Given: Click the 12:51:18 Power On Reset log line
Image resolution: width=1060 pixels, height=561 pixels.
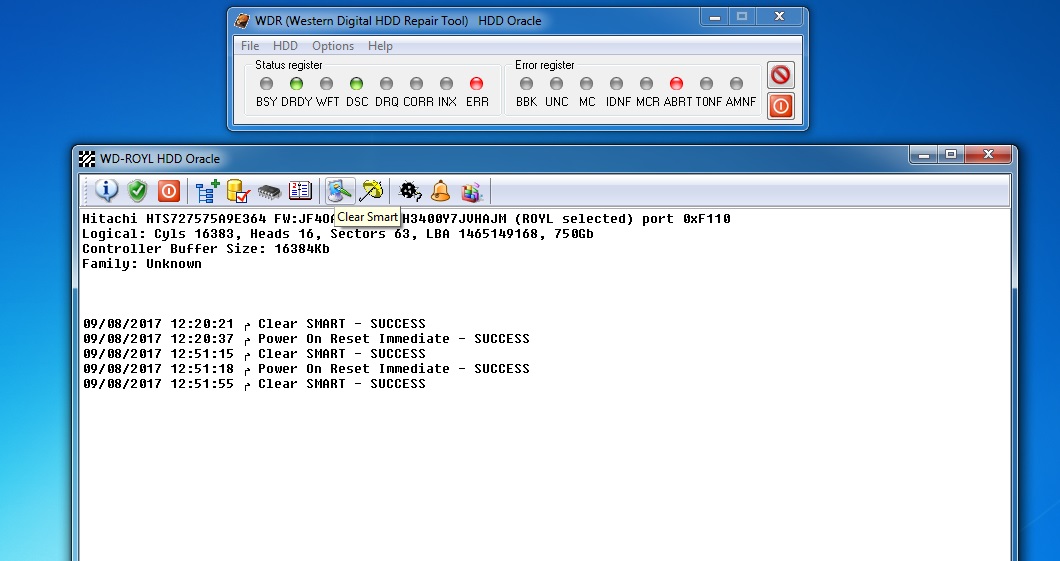Looking at the screenshot, I should point(306,369).
